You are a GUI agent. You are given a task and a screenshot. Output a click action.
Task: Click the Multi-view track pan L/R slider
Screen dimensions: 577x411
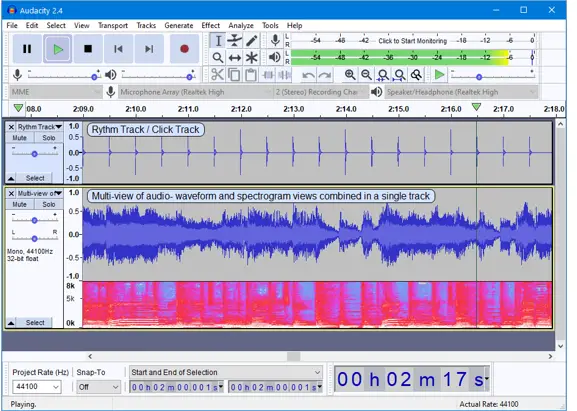tap(35, 238)
